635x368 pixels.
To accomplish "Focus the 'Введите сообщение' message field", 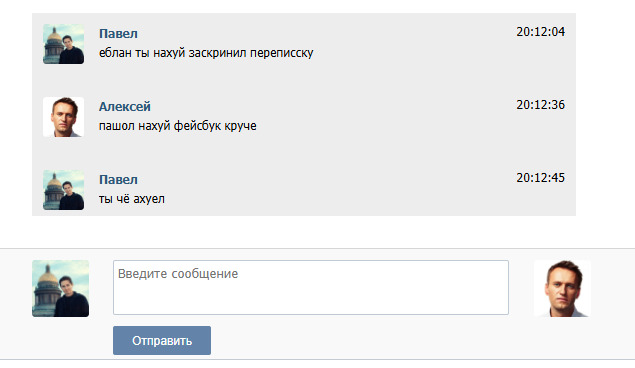I will [x=311, y=287].
